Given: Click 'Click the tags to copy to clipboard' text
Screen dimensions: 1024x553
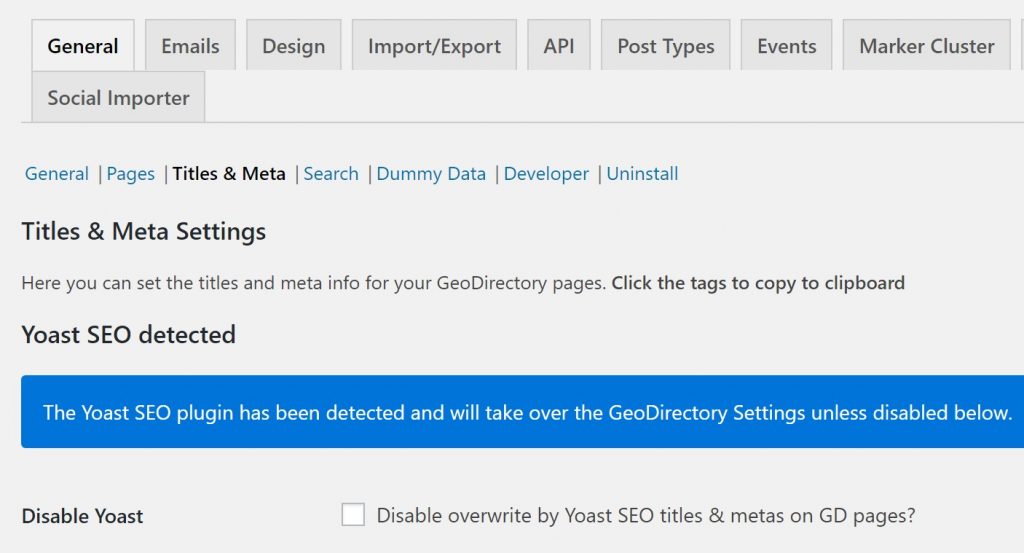Looking at the screenshot, I should (x=758, y=283).
